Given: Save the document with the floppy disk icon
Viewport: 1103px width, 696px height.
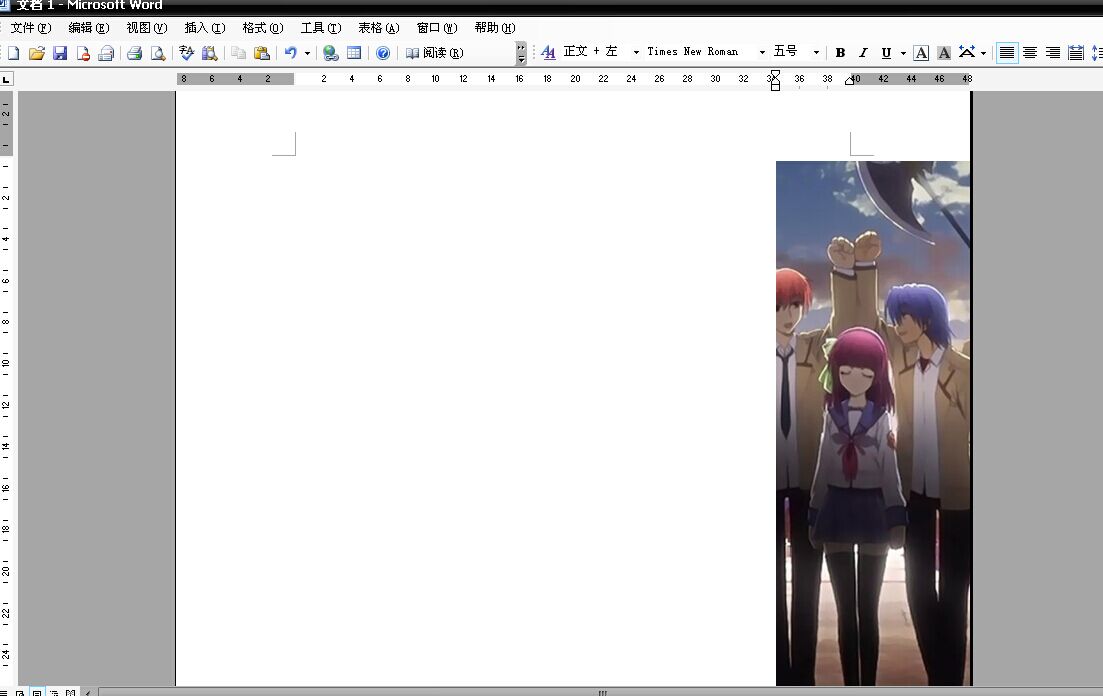Looking at the screenshot, I should [x=60, y=53].
